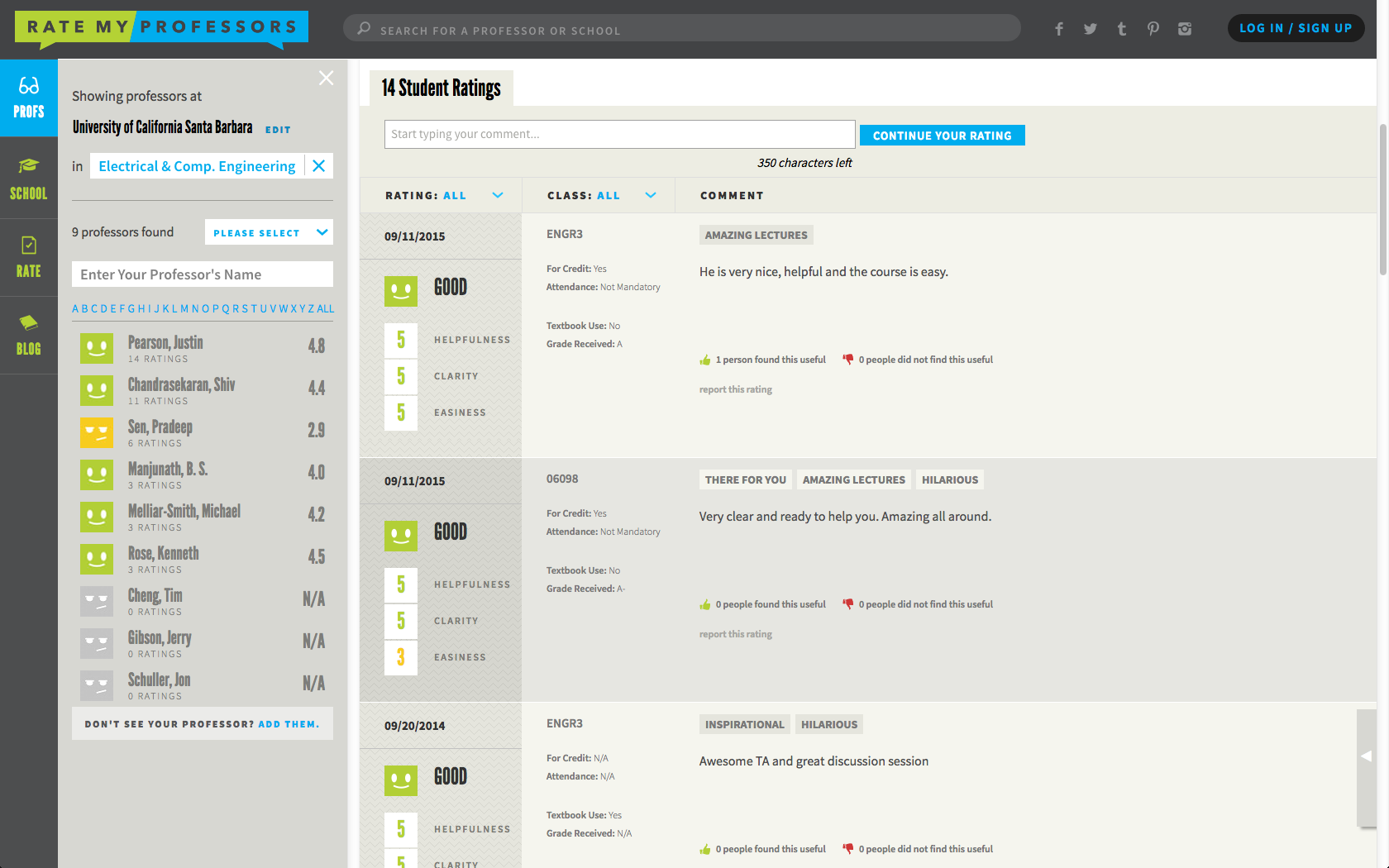Expand the Class: All filter dropdown

651,195
